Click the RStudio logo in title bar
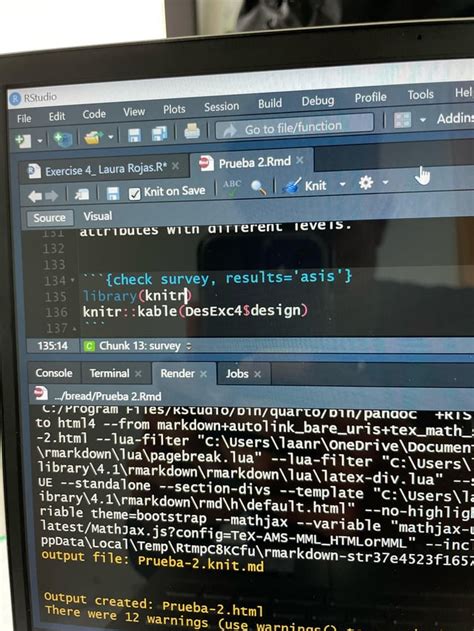 [x=15, y=99]
